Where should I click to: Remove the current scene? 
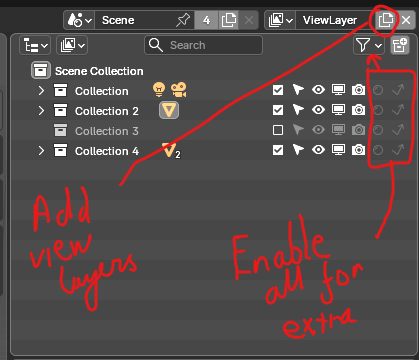point(249,20)
